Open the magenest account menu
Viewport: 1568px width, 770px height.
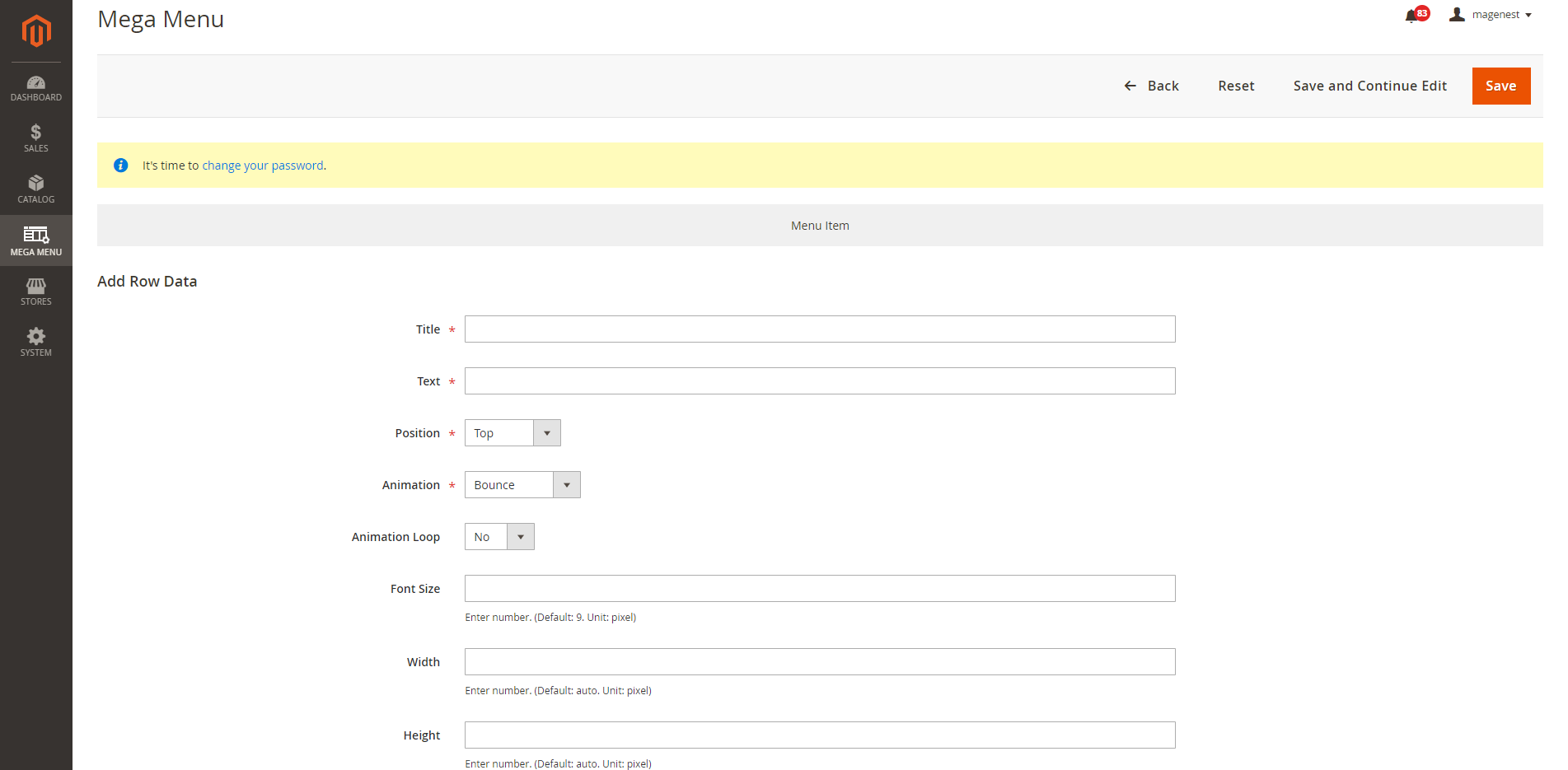coord(1491,15)
